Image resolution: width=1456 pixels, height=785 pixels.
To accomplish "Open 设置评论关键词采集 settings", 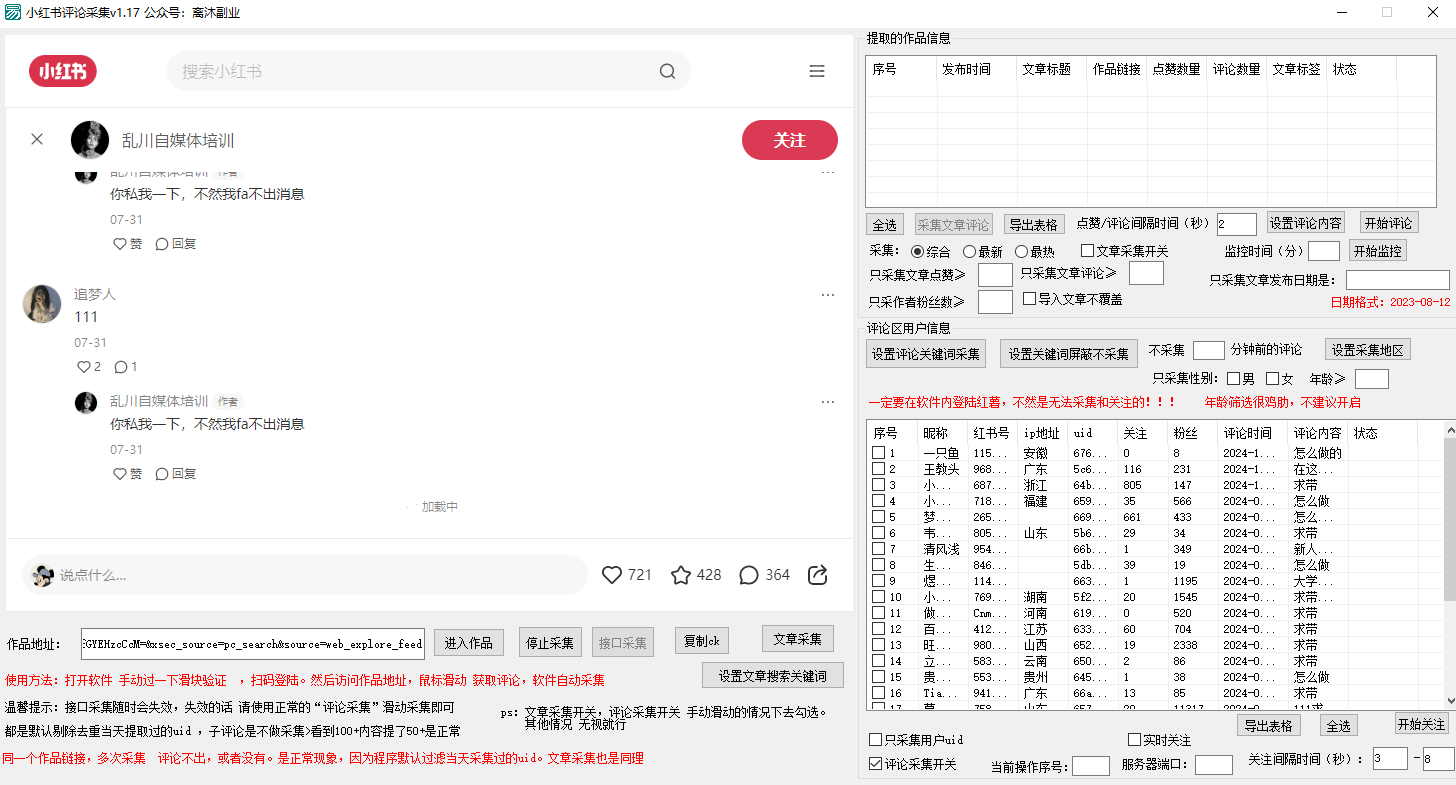I will pos(926,354).
